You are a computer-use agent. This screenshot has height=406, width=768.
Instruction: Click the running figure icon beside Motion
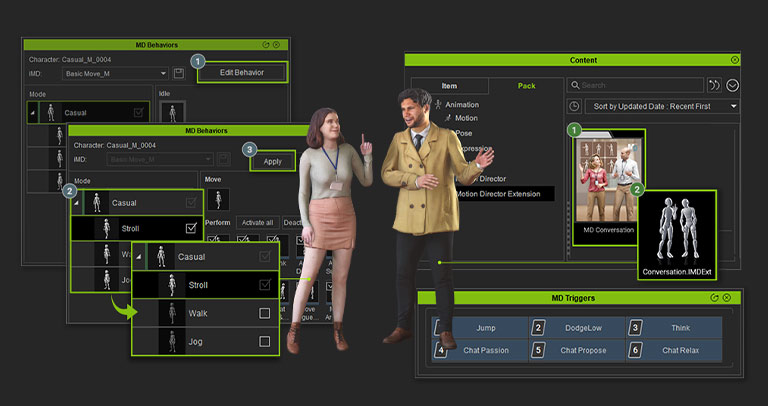[448, 118]
